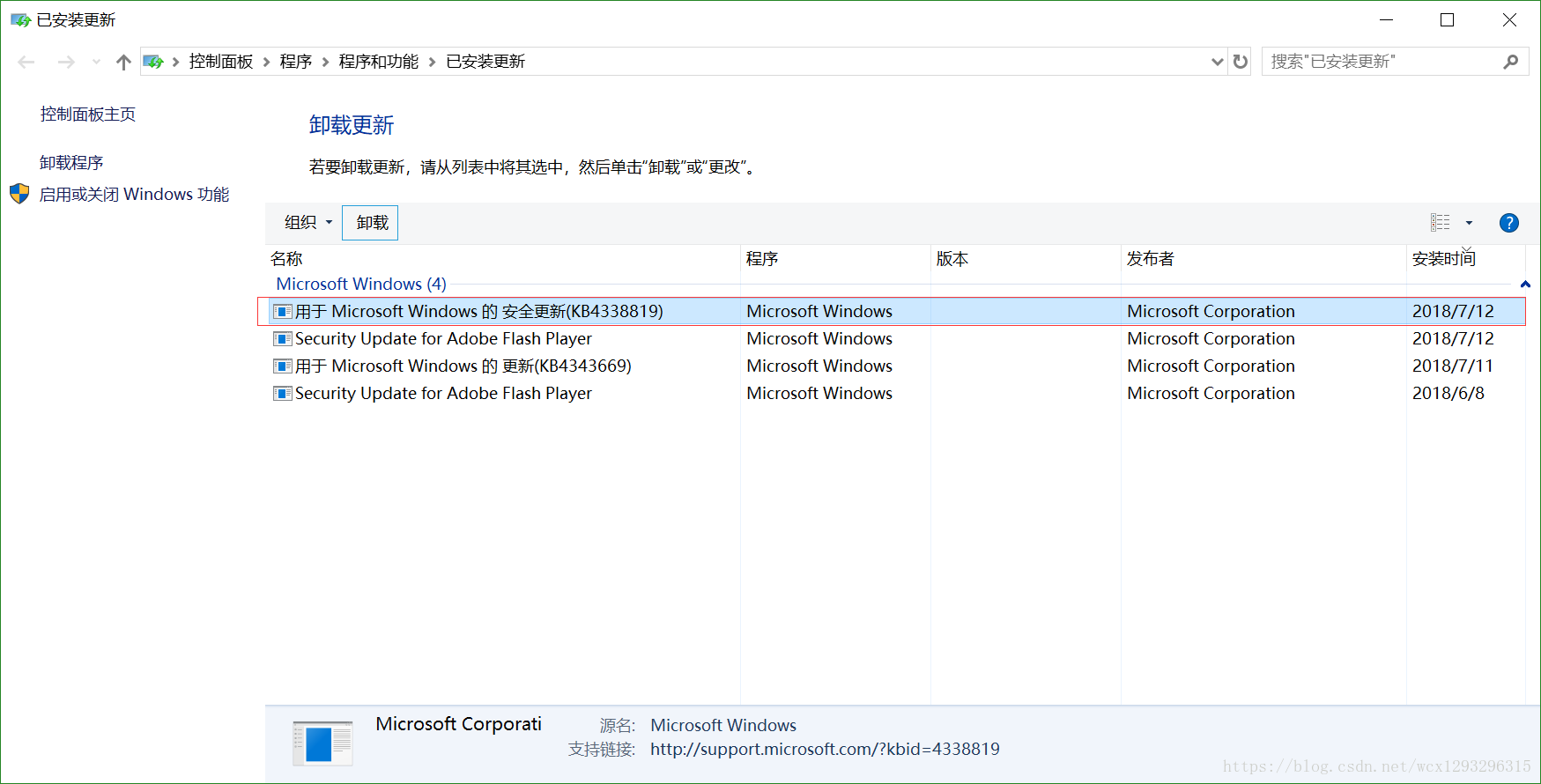1541x784 pixels.
Task: Open 启用或关闭 Windows 功能 link
Action: 134,194
